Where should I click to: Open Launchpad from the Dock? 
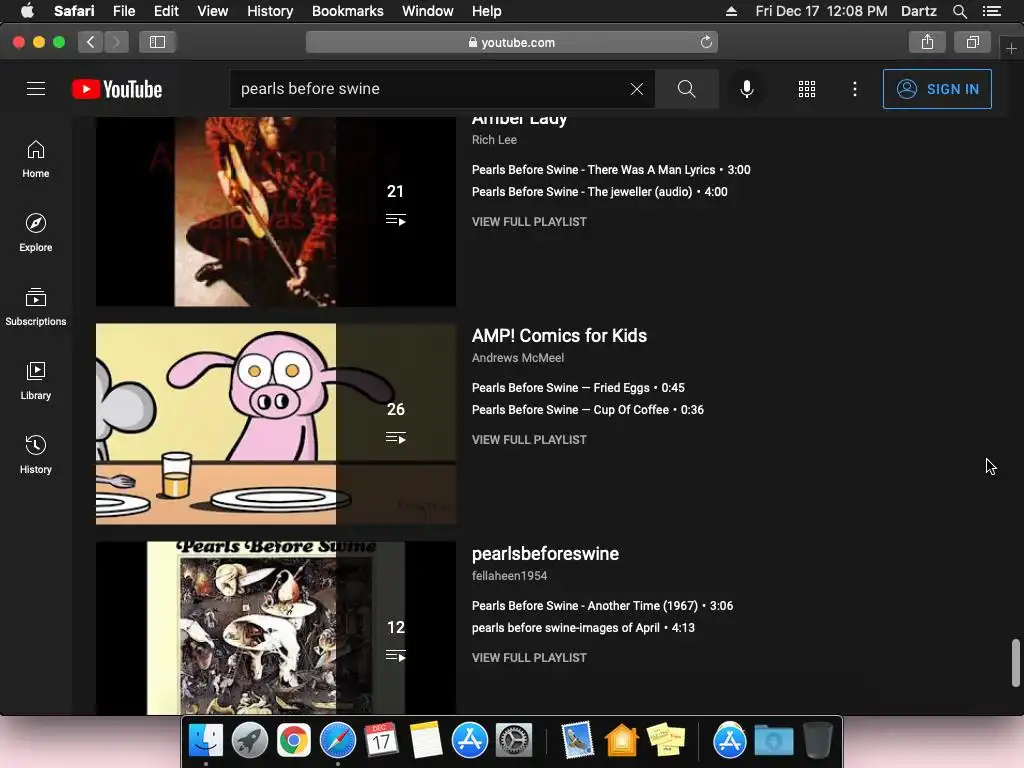pyautogui.click(x=249, y=741)
